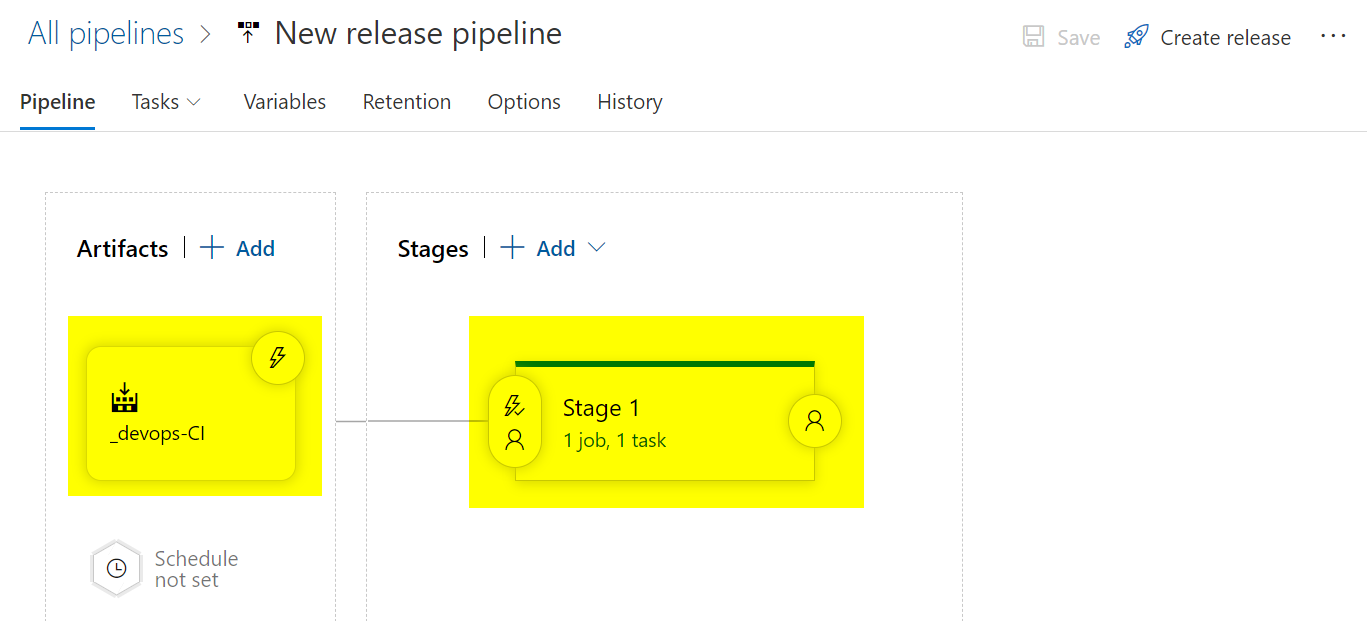Open the Schedule not set label

click(x=196, y=569)
